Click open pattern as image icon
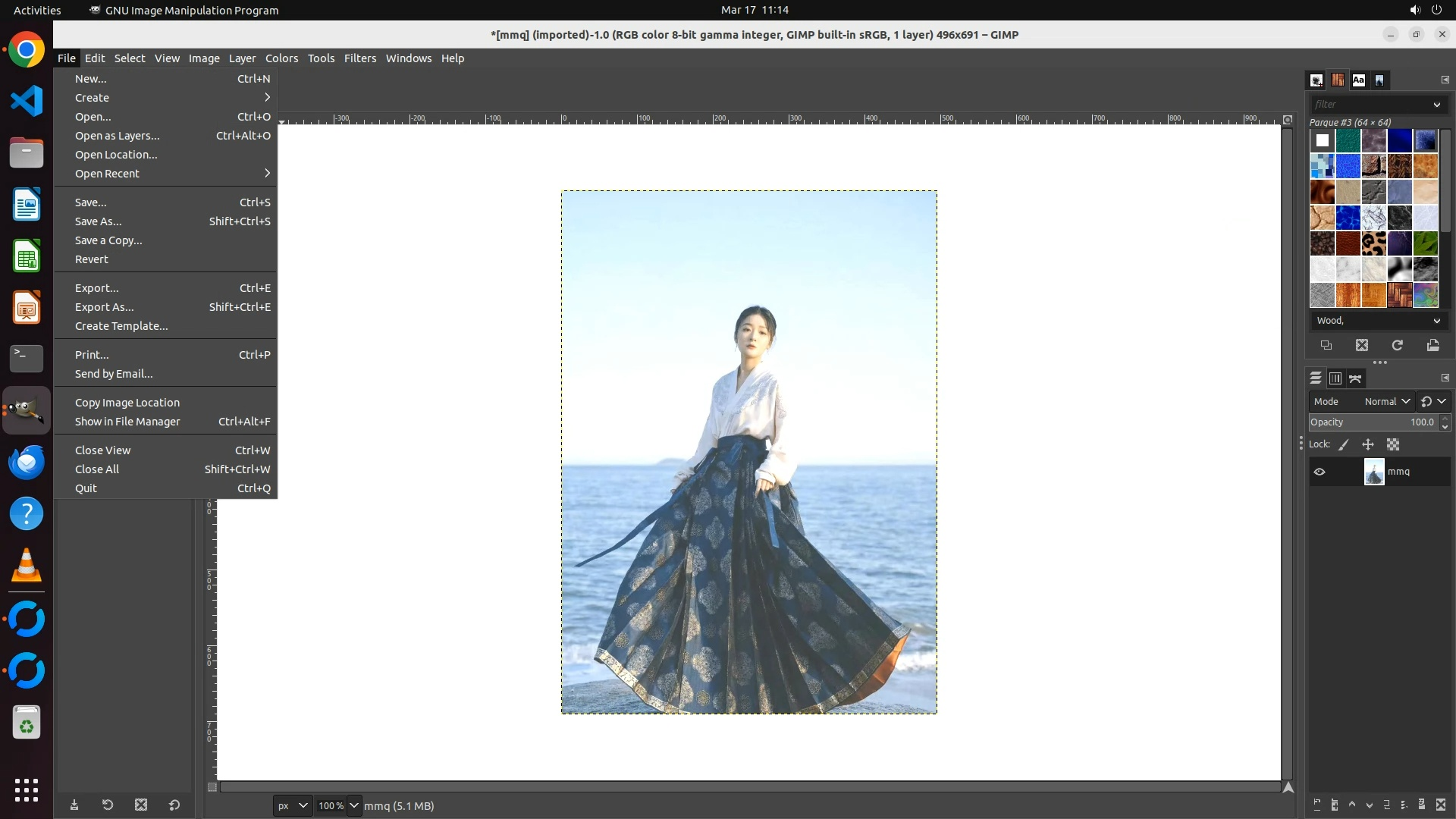This screenshot has width=1456, height=819. pos(1432,345)
